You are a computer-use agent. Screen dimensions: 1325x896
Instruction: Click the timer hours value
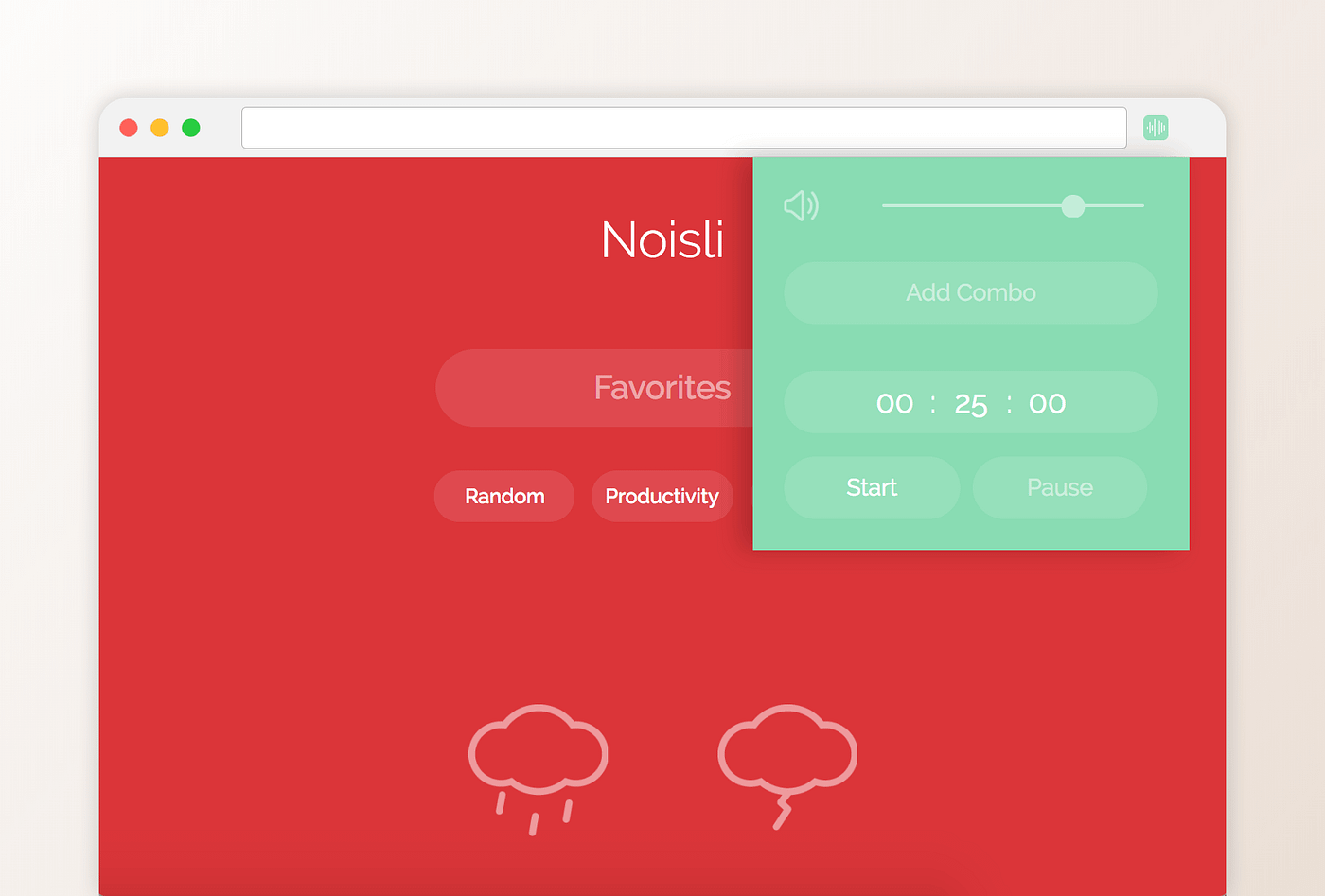894,404
